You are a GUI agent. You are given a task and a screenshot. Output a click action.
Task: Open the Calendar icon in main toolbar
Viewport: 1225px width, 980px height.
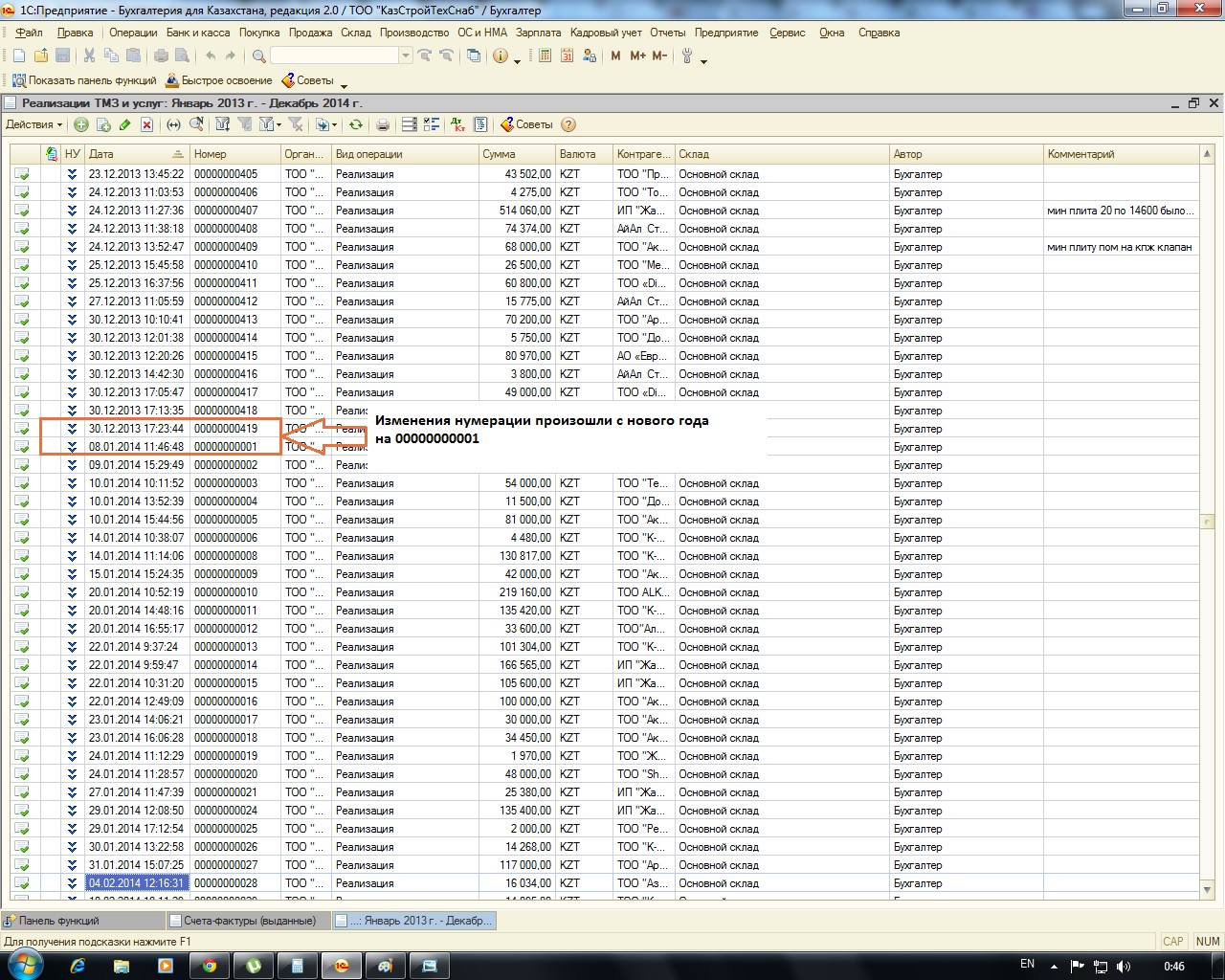[567, 56]
